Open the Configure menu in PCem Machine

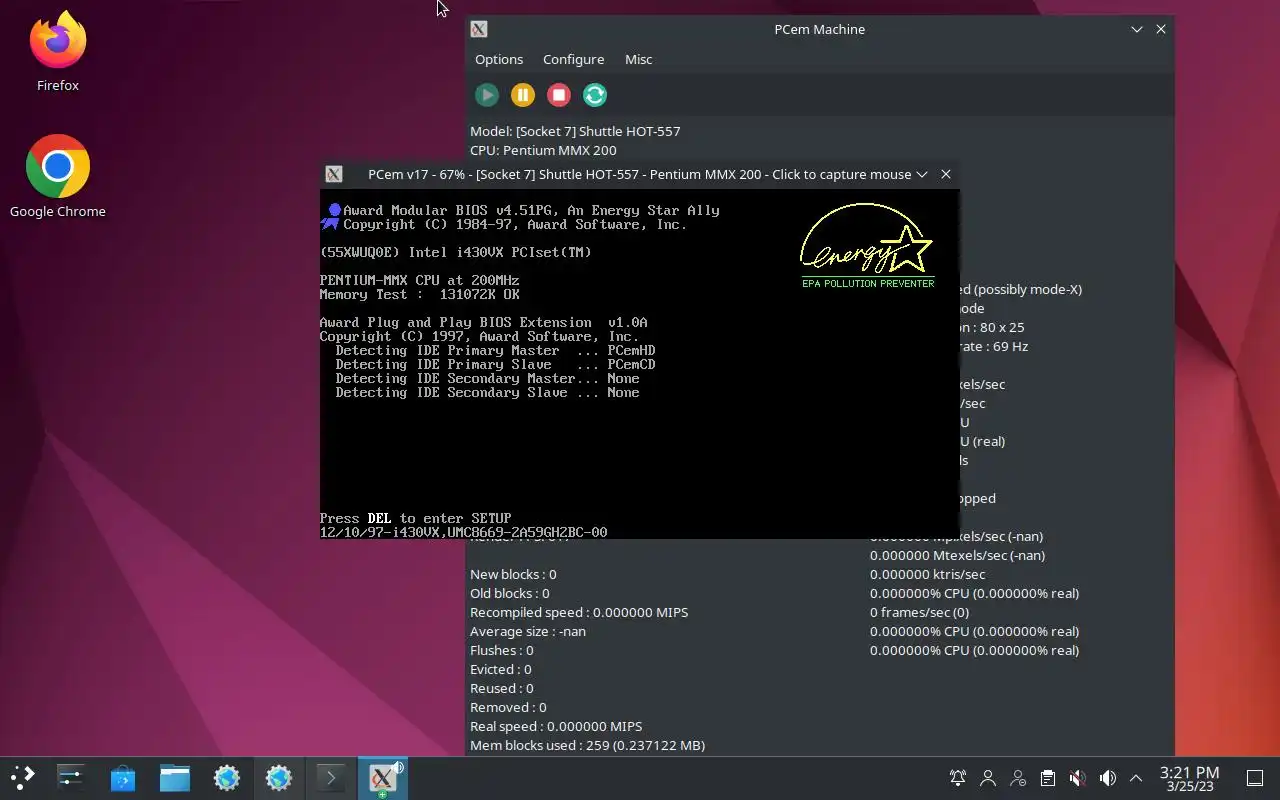[573, 59]
